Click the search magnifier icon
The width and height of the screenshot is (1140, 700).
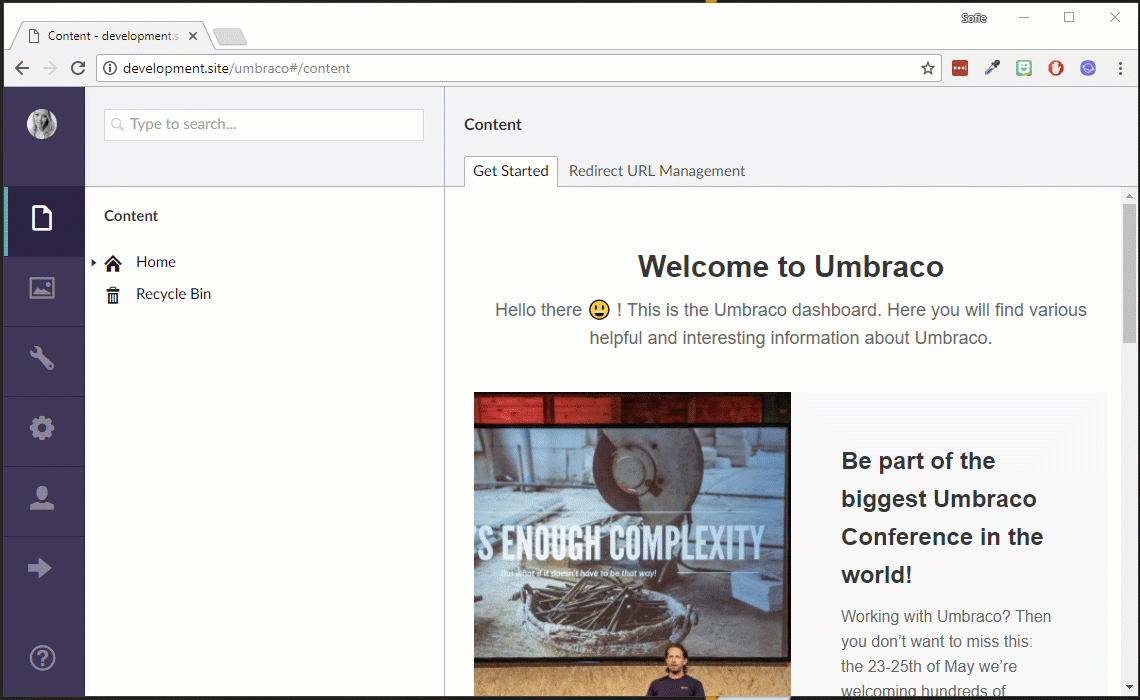click(117, 125)
